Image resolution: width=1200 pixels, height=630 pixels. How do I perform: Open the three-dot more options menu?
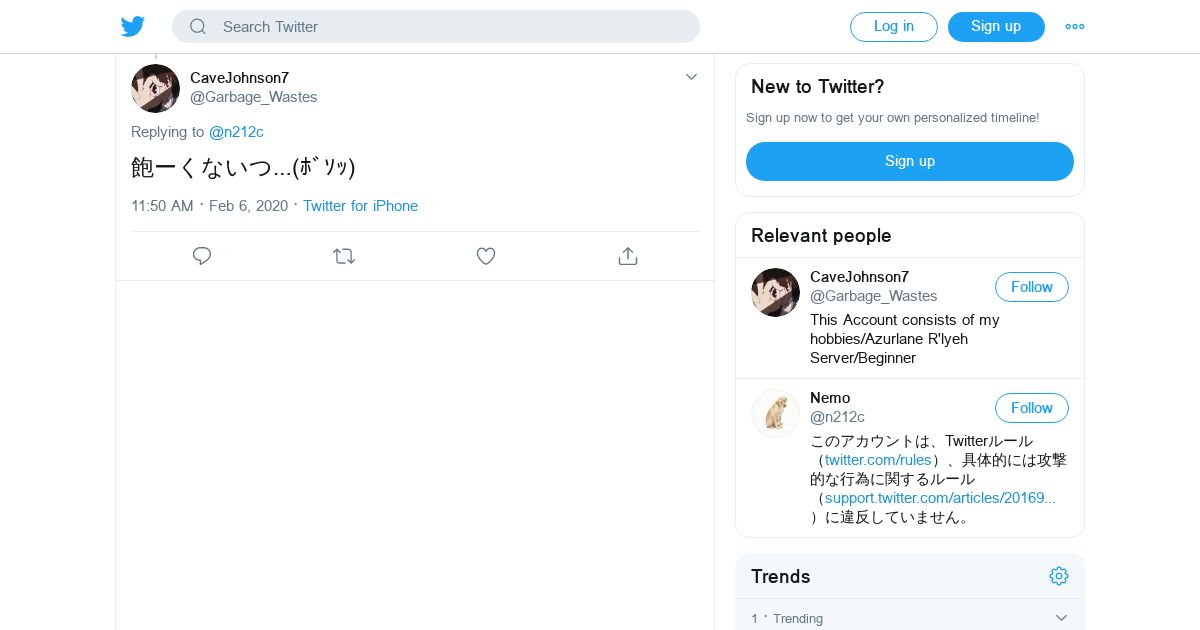point(1075,27)
